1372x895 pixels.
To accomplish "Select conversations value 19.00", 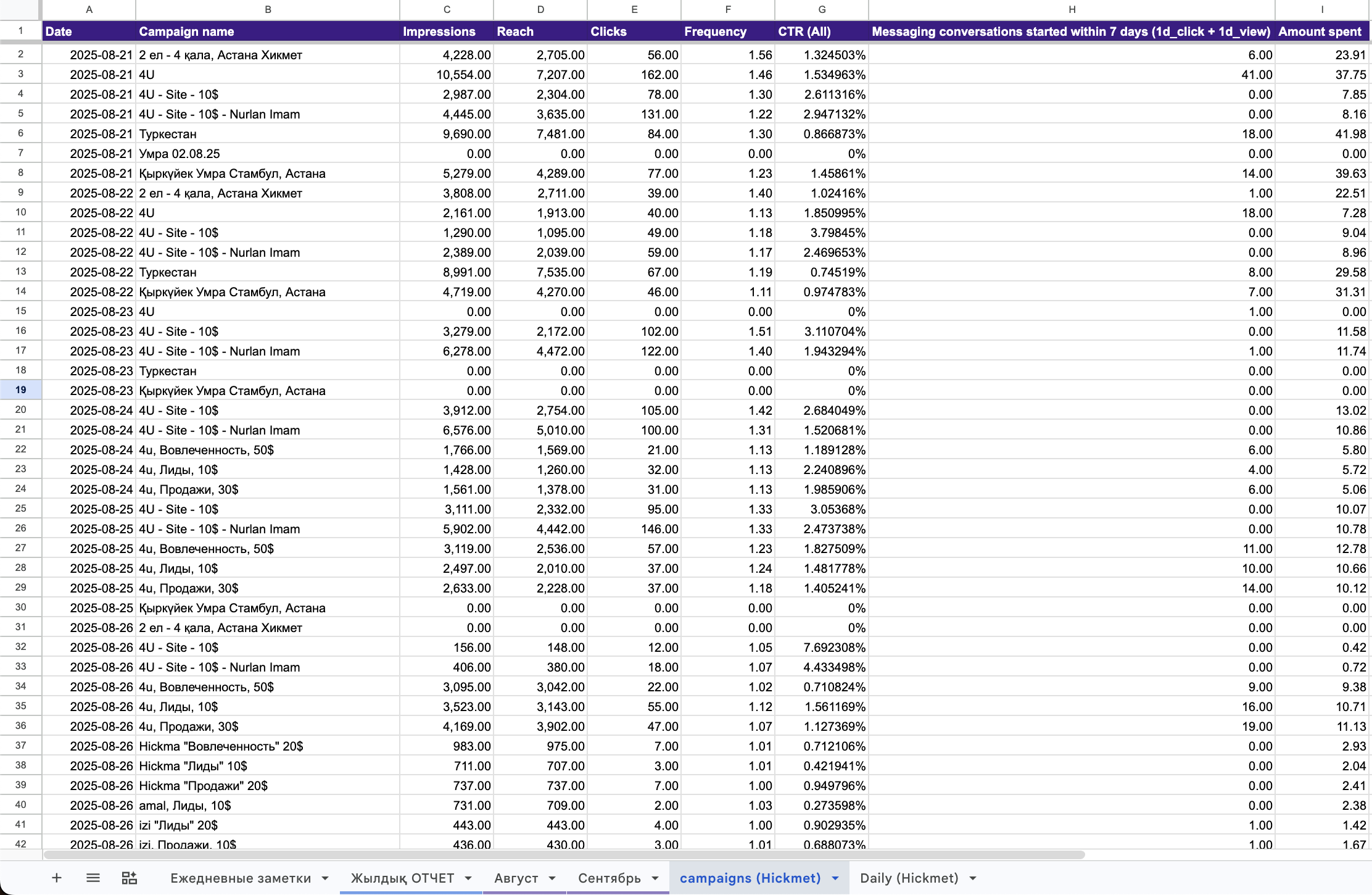I will 1072,726.
